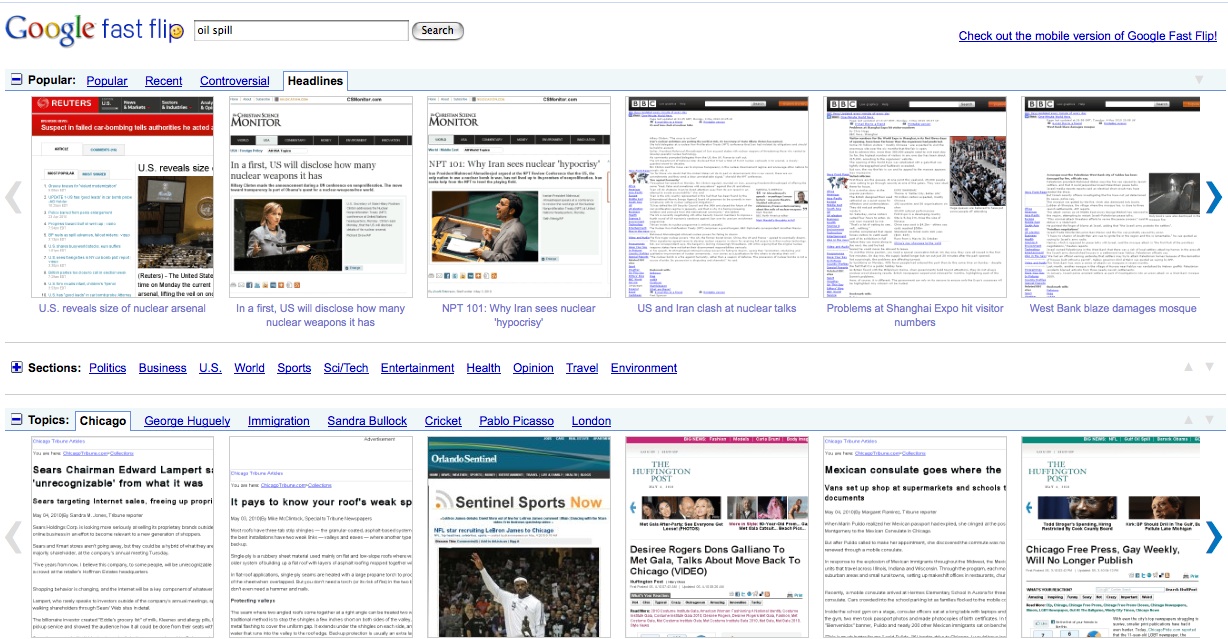Open the Politics section
This screenshot has width=1228, height=639.
pos(108,368)
